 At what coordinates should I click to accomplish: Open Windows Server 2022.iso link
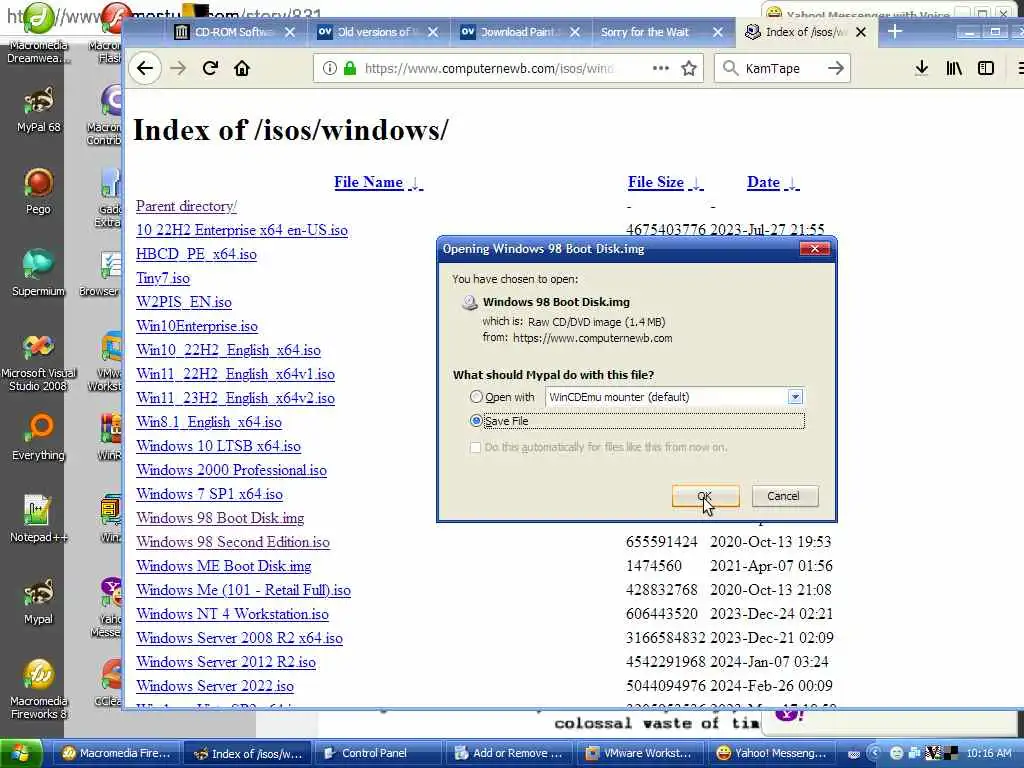[215, 686]
